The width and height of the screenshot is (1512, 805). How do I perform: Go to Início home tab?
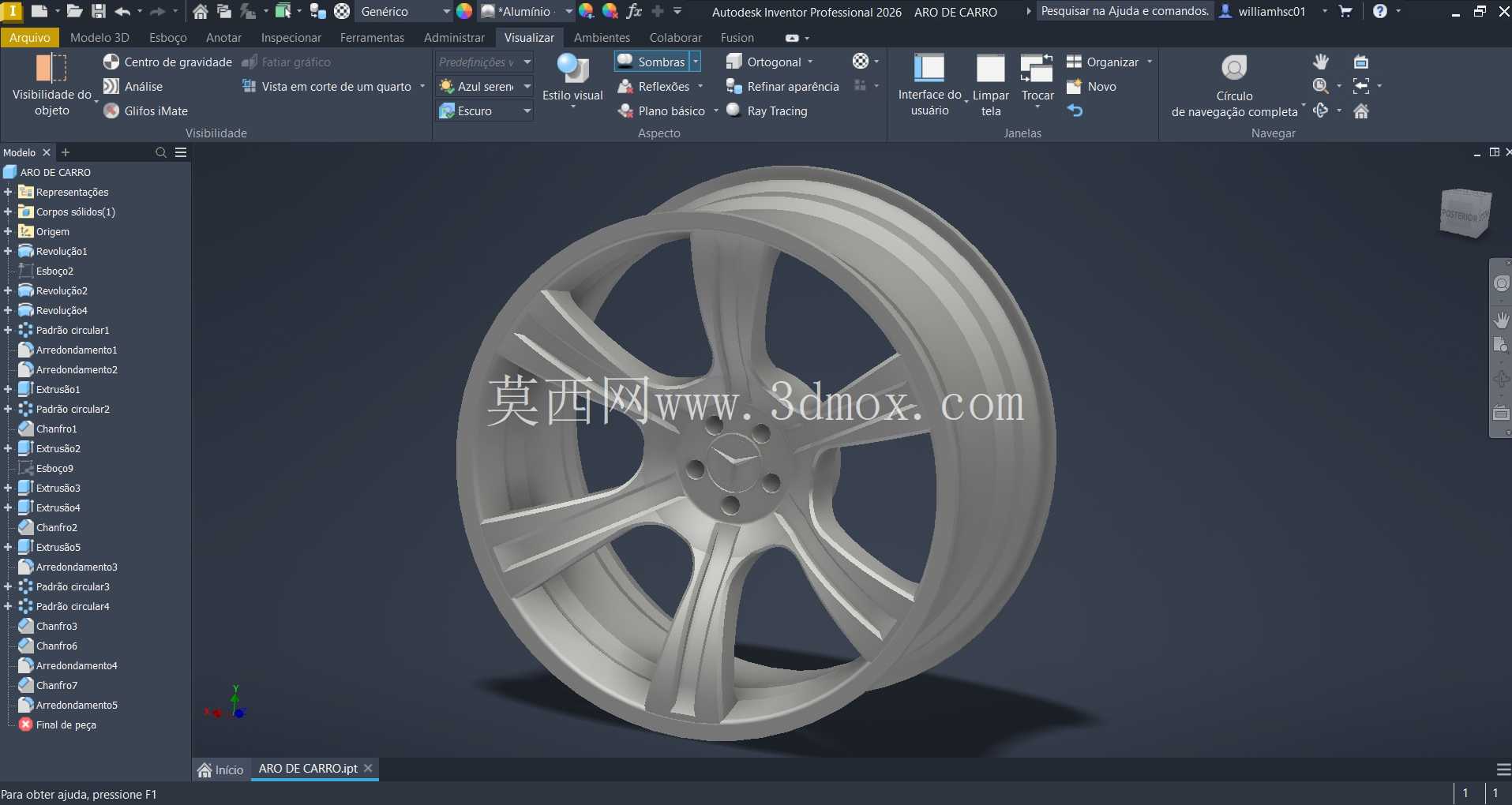click(221, 769)
